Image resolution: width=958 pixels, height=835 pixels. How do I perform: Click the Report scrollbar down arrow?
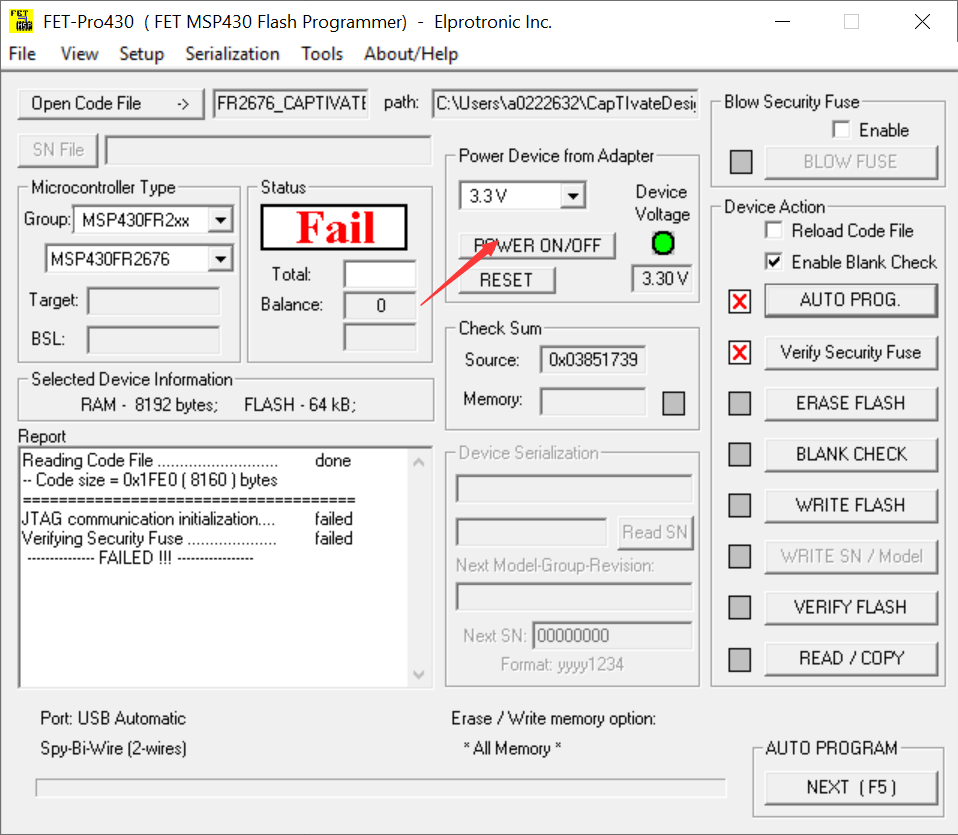click(419, 674)
